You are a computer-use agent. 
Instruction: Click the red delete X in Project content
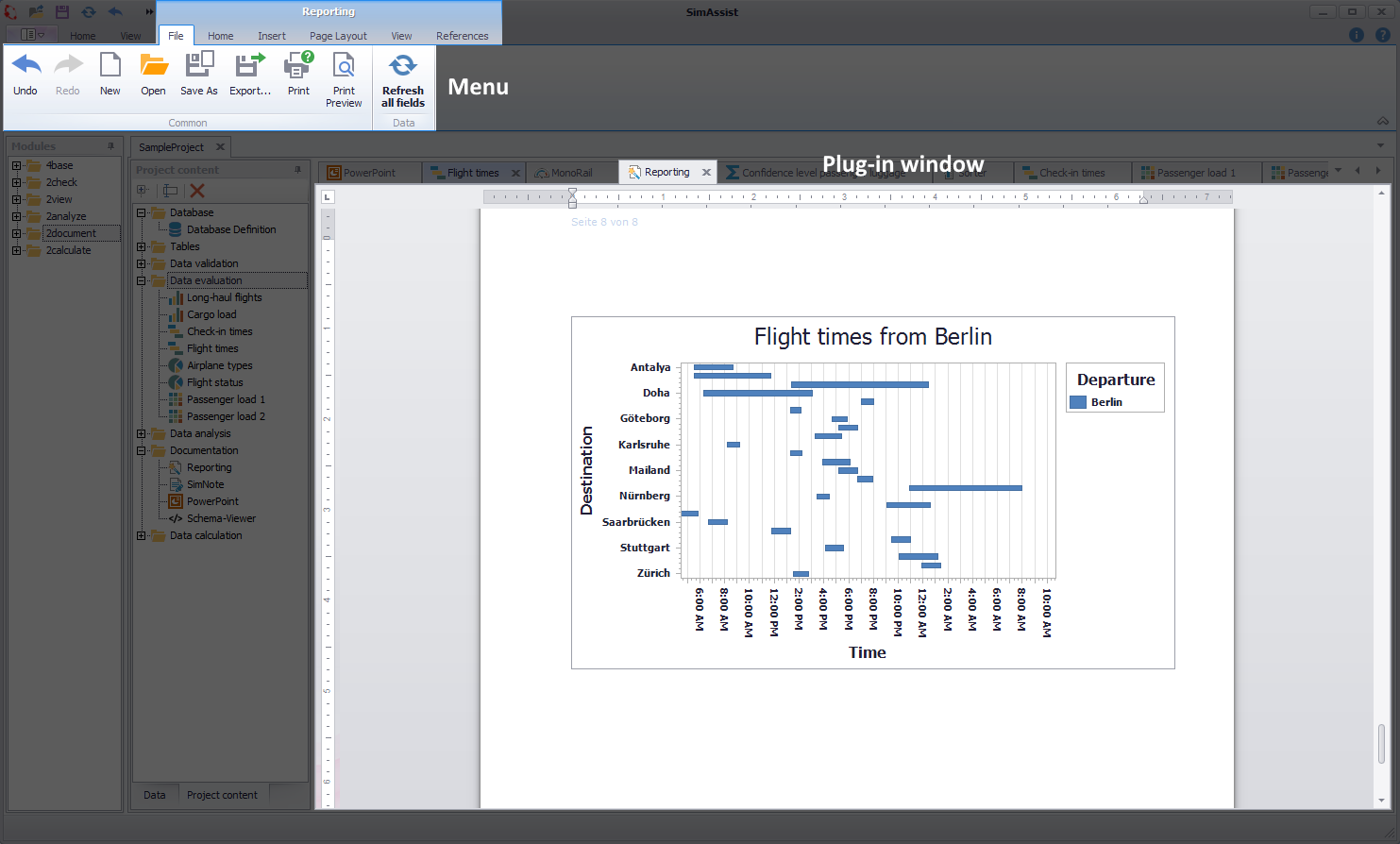pos(197,190)
